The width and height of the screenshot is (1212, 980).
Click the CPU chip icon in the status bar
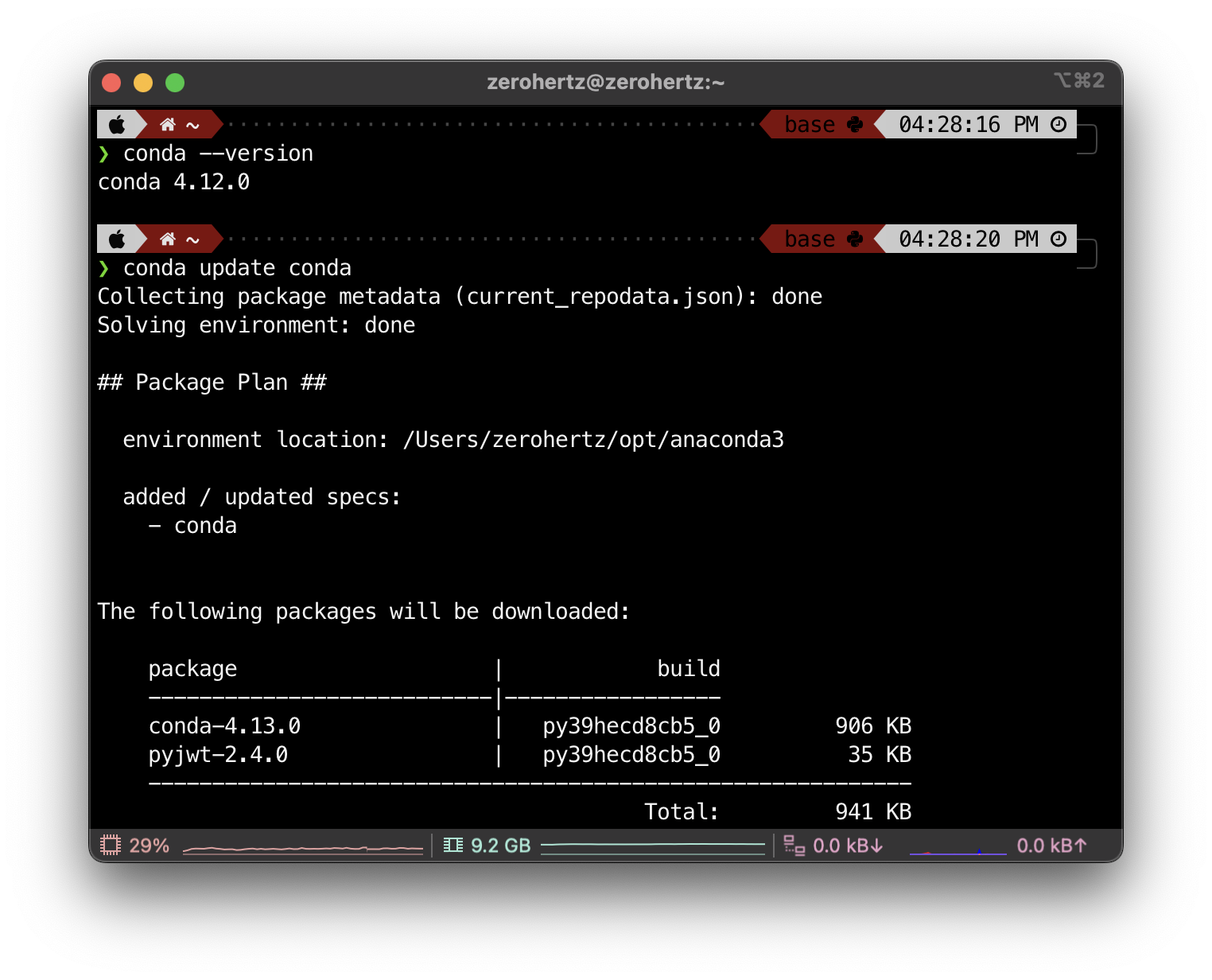pyautogui.click(x=111, y=845)
